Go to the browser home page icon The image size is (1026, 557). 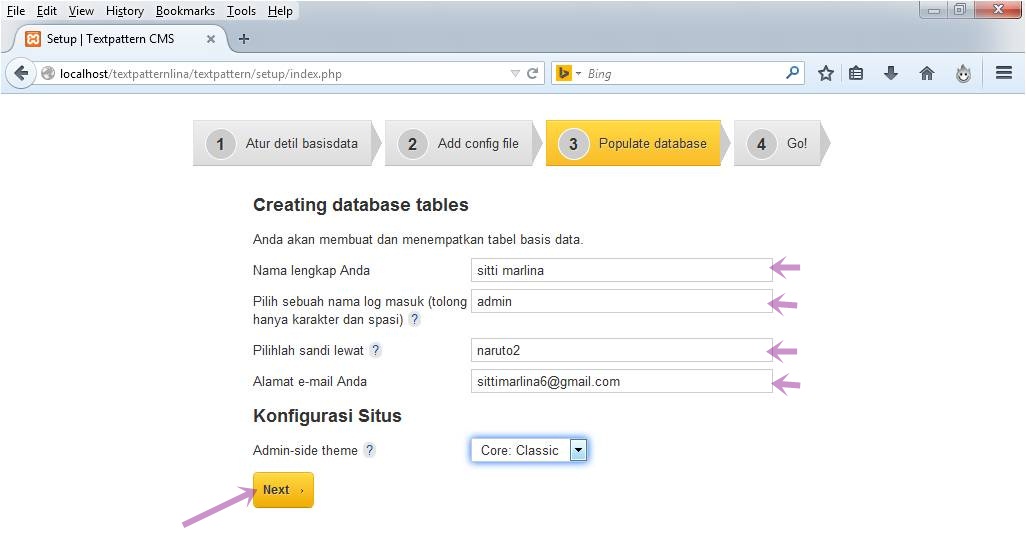click(x=927, y=73)
